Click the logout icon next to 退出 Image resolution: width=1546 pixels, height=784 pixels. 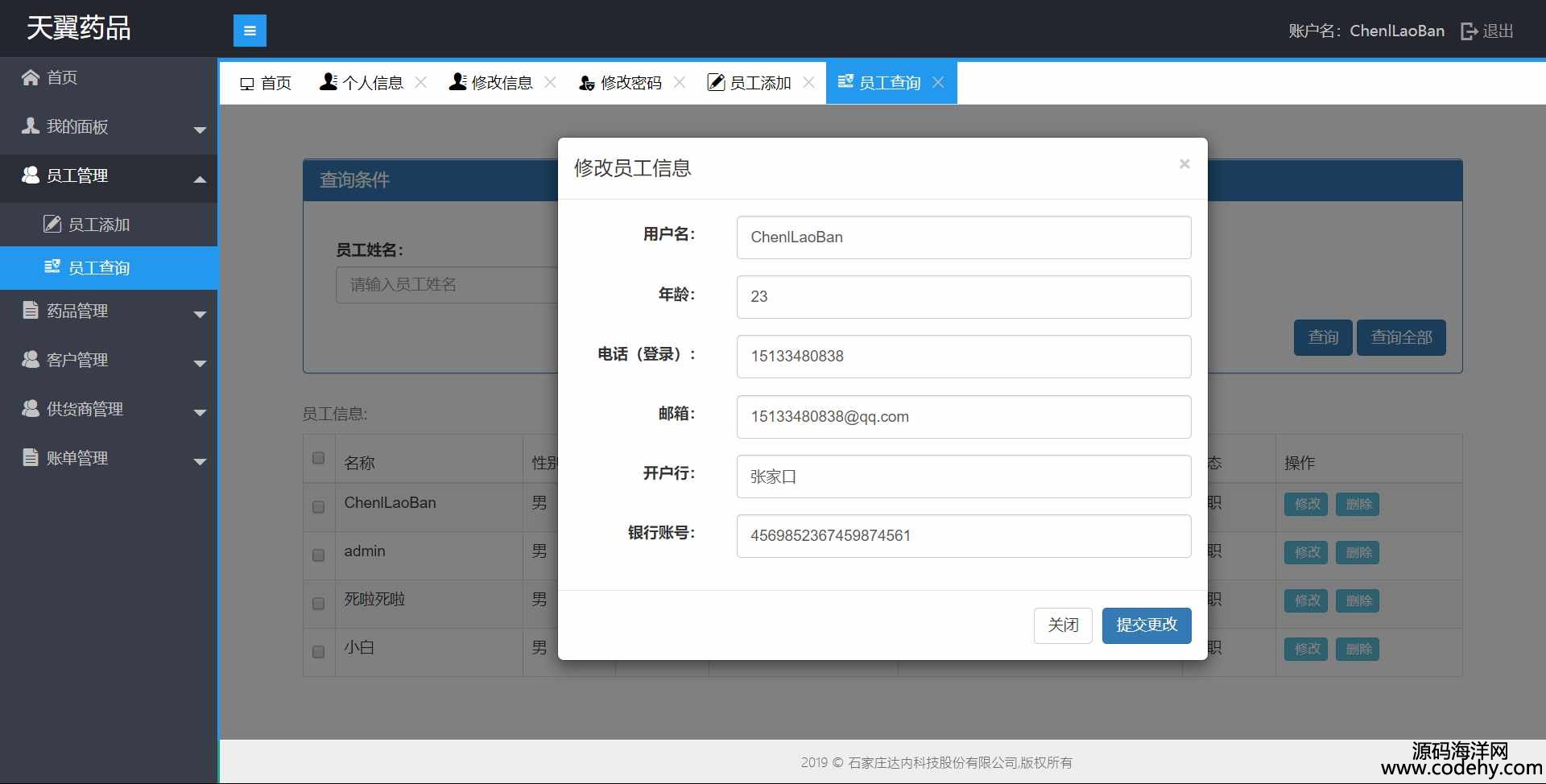1469,31
